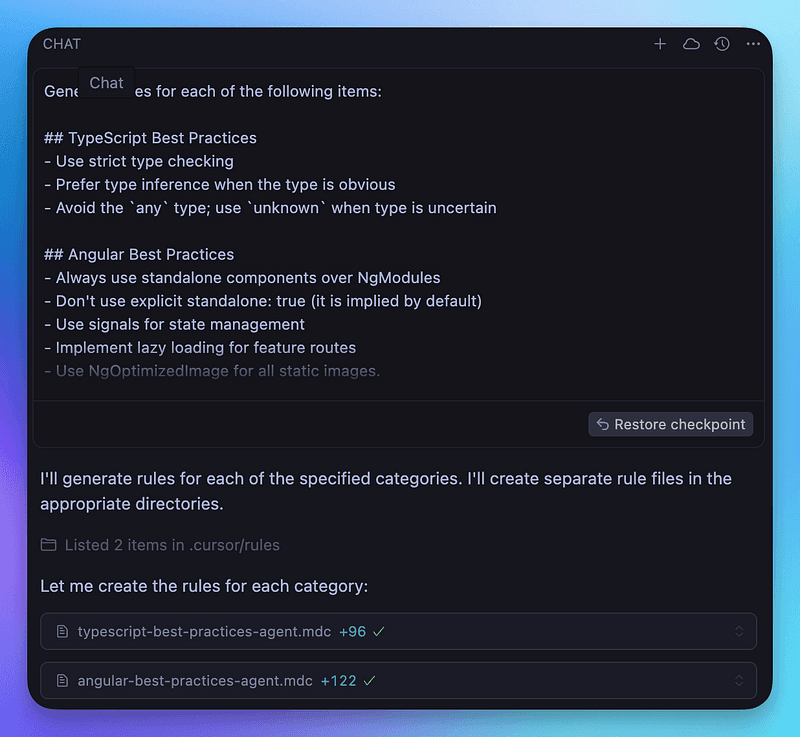Screen dimensions: 800x737
Task: Open the typescript-best-practices-agent.mdc file link
Action: 204,632
